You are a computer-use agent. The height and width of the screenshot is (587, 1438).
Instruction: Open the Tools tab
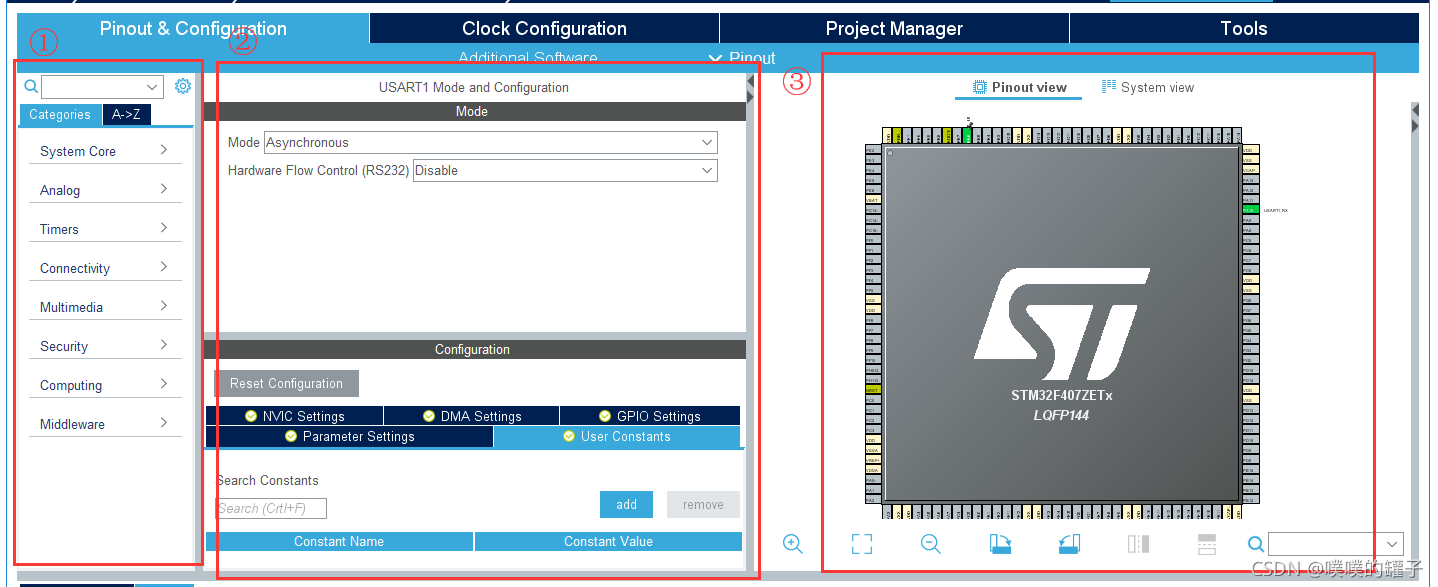click(x=1244, y=28)
